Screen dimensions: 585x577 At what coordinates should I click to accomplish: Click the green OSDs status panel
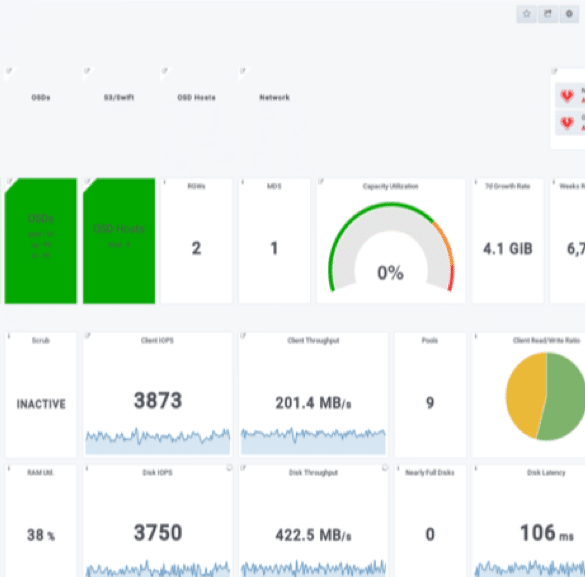(x=41, y=241)
